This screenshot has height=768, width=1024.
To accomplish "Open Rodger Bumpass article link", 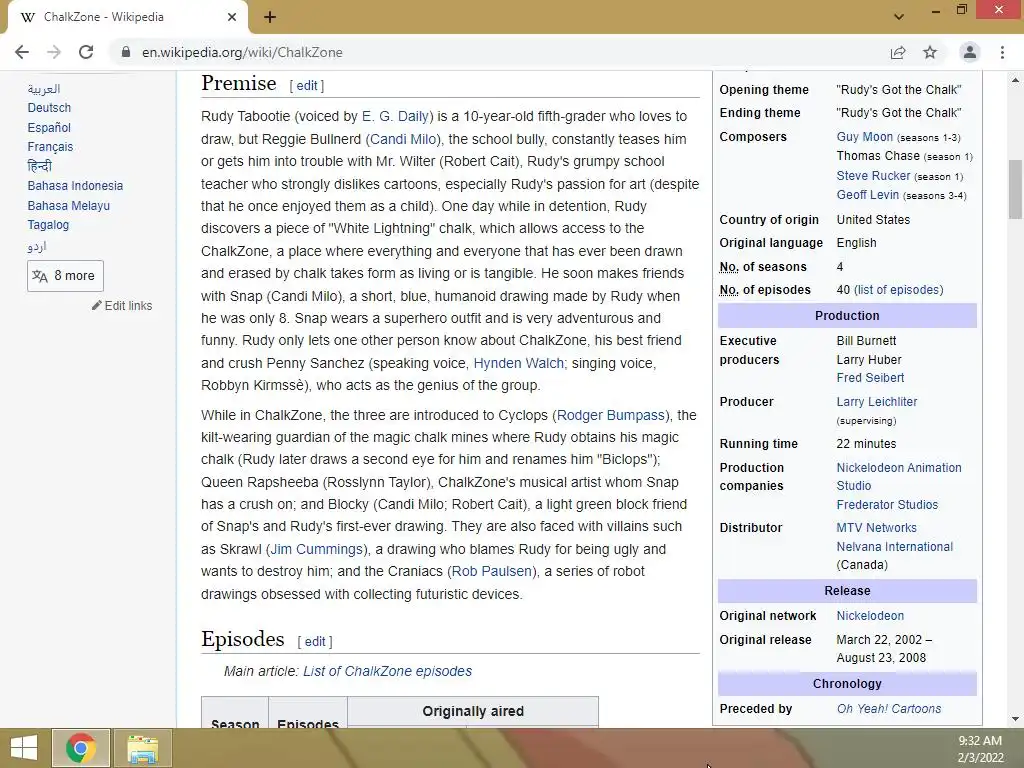I will click(611, 415).
